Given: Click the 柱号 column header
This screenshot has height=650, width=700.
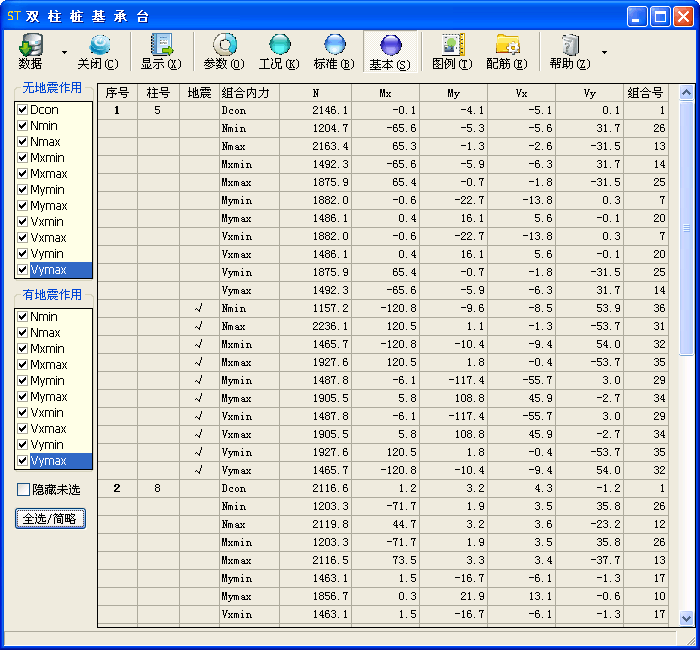Looking at the screenshot, I should (158, 93).
